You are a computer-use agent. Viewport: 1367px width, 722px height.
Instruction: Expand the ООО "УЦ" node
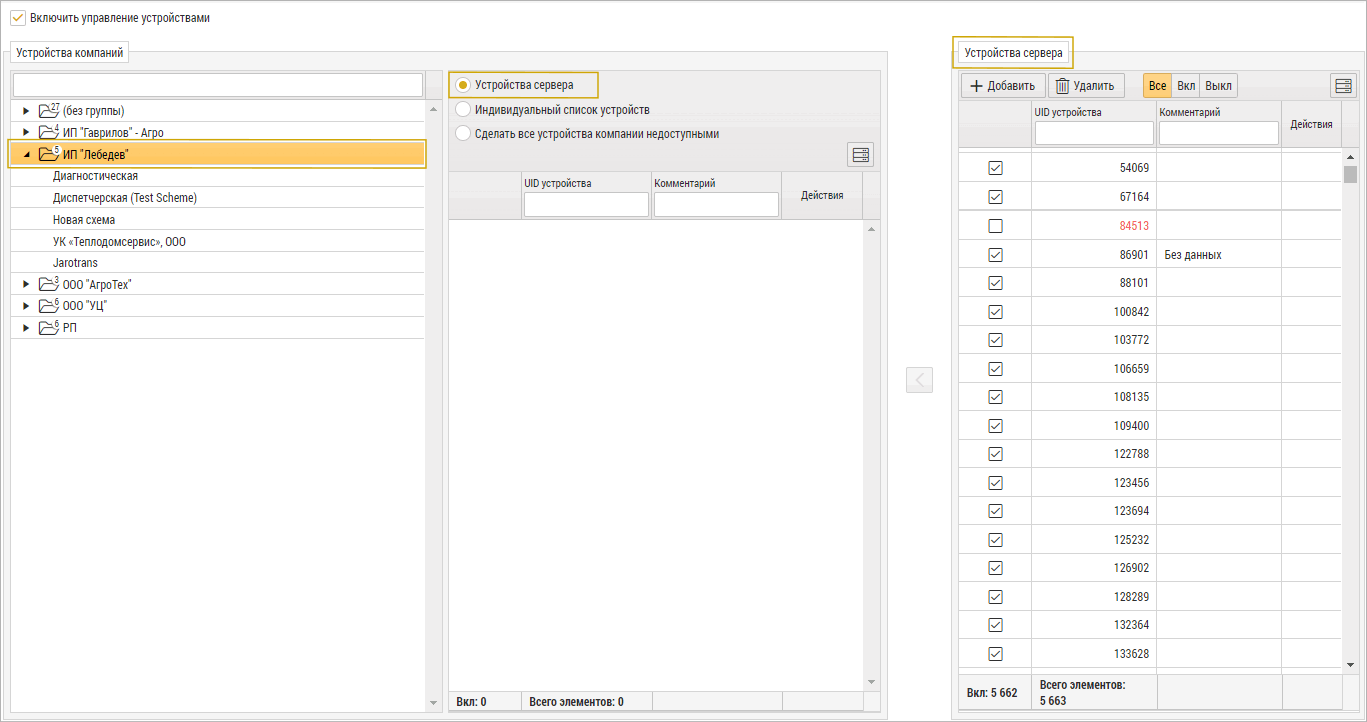pos(26,306)
